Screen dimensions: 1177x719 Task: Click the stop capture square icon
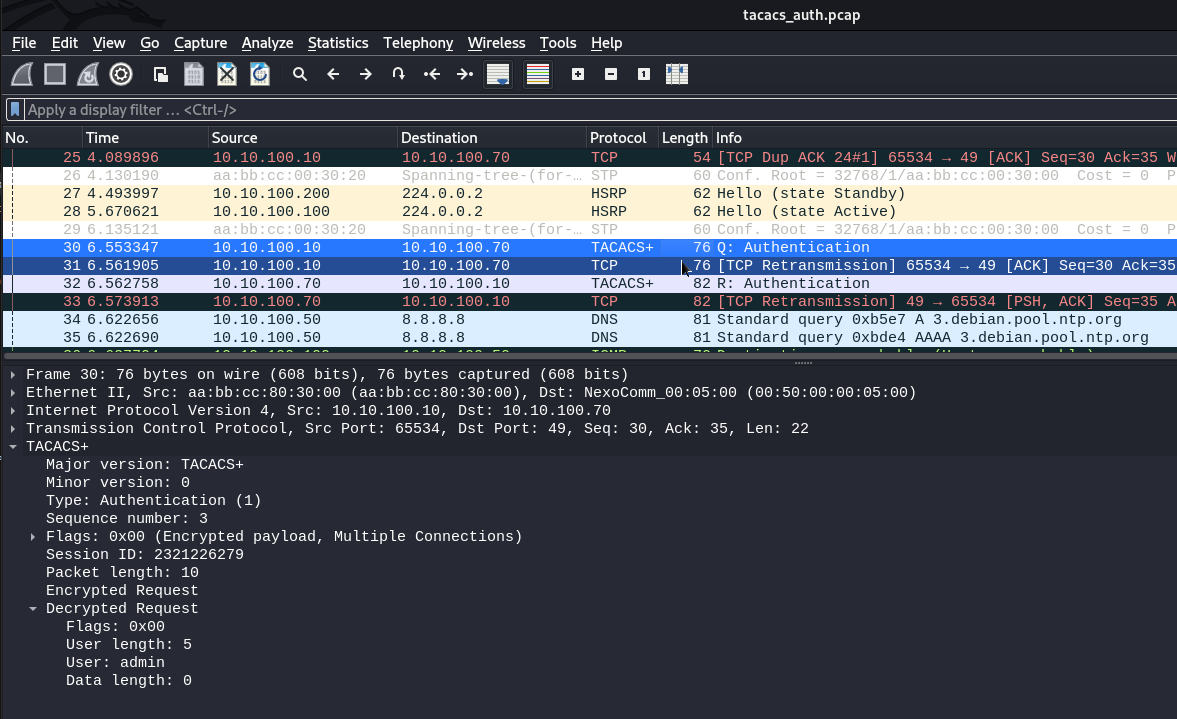pos(55,74)
